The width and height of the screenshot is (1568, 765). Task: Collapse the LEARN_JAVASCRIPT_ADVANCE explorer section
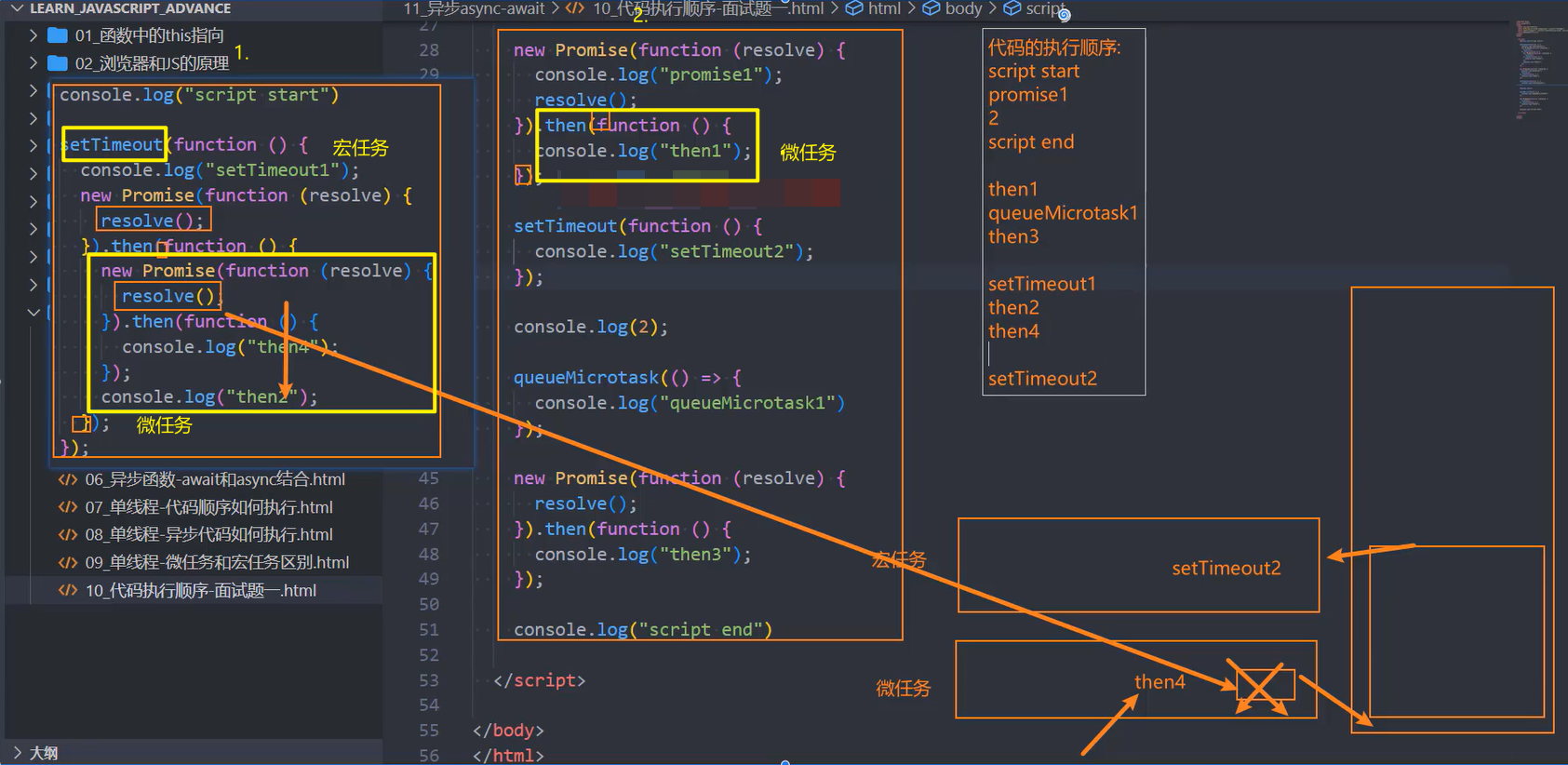pos(17,8)
